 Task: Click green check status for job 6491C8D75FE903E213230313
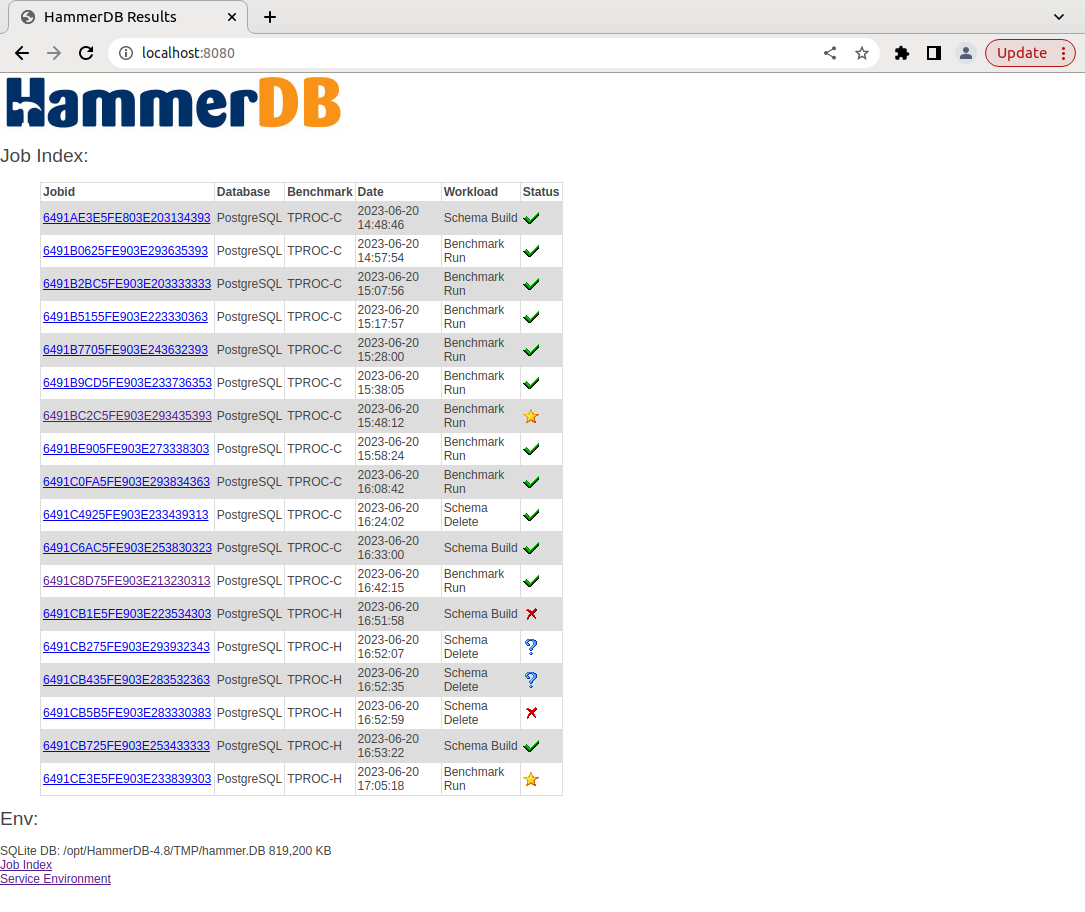click(x=531, y=581)
